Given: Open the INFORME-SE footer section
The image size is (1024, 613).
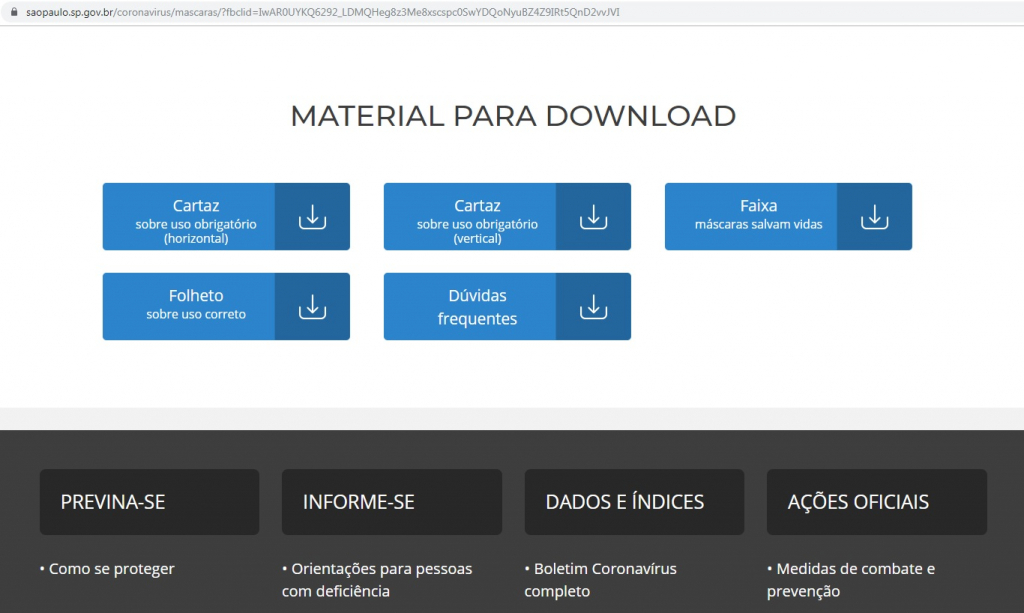Looking at the screenshot, I should 392,502.
